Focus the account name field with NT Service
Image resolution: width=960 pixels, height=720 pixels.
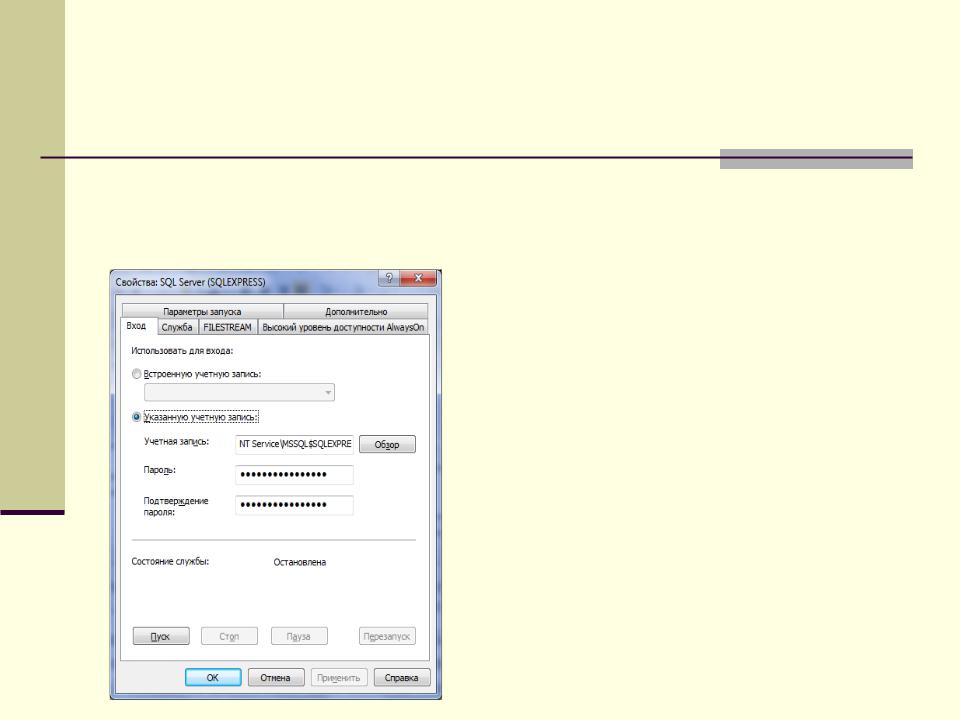(294, 444)
